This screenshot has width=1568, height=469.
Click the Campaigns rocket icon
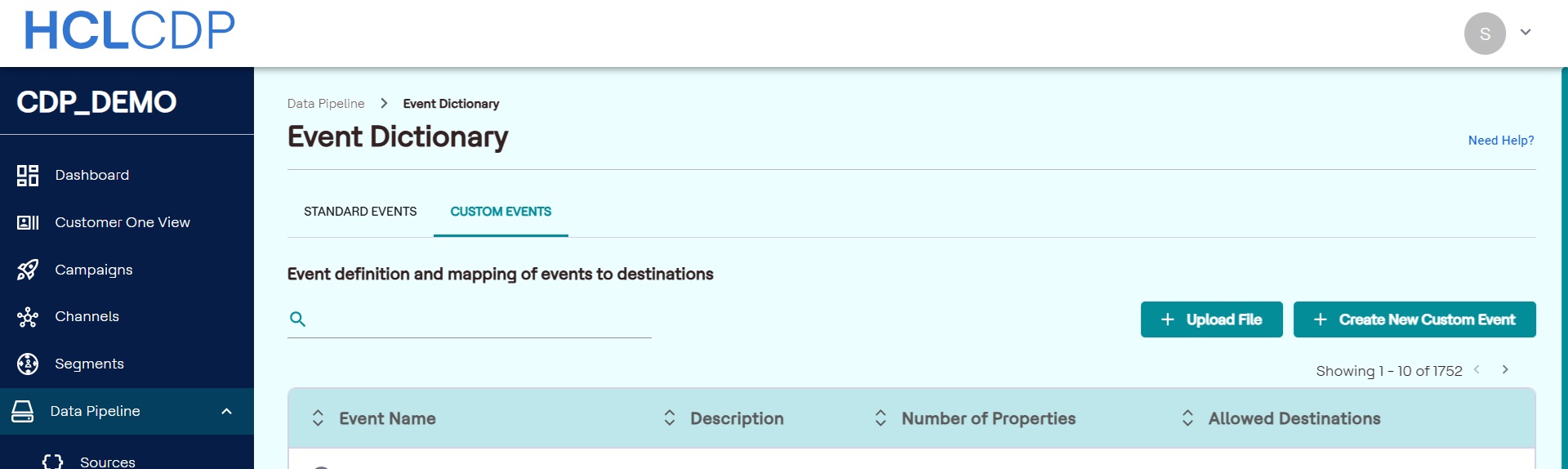28,270
